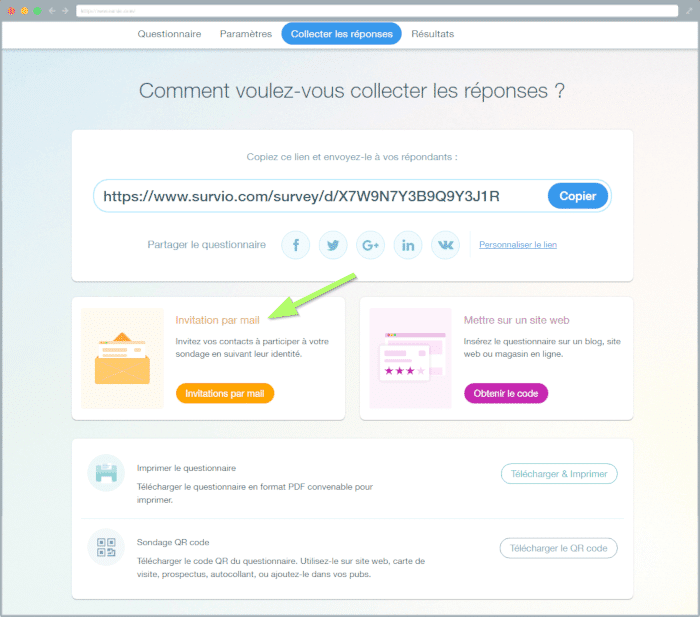Click the Obtenir le code button
This screenshot has width=700, height=617.
(x=506, y=394)
